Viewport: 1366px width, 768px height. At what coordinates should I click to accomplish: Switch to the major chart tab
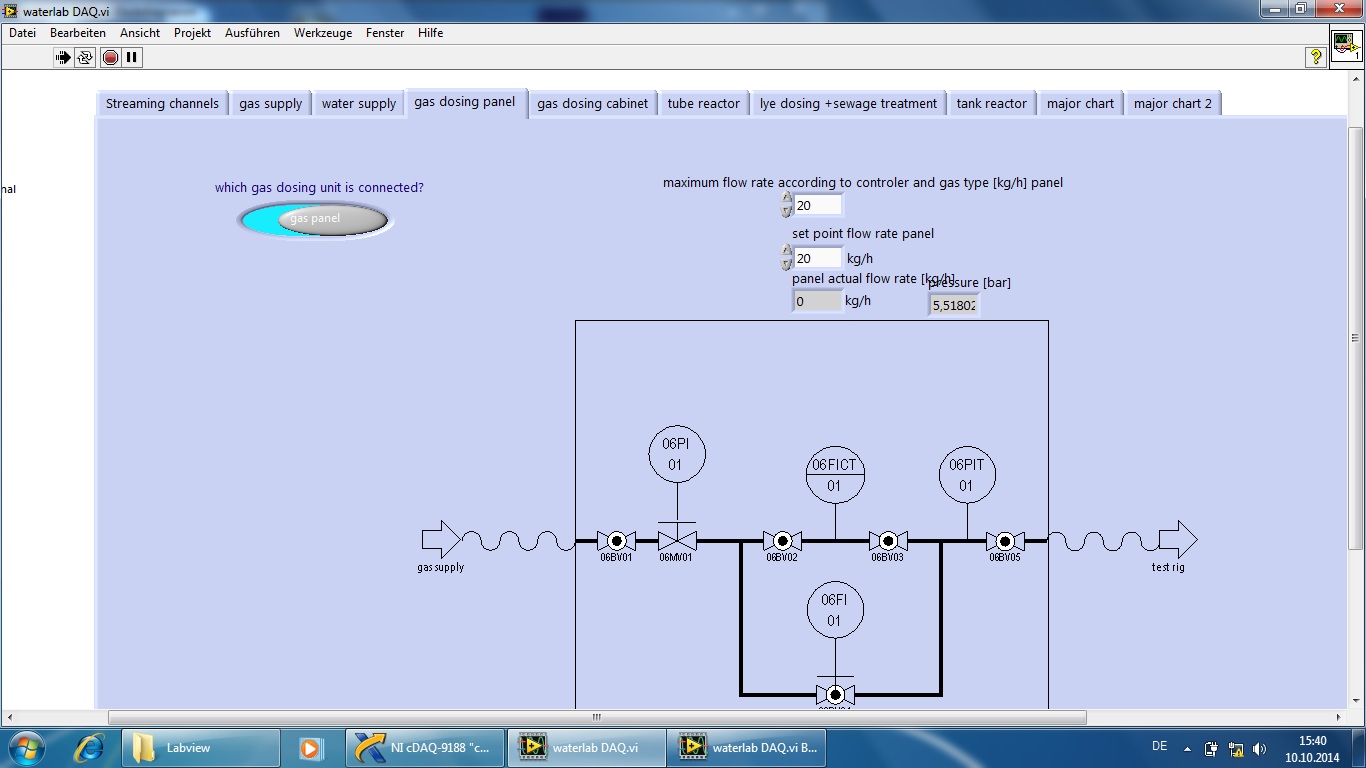pos(1080,104)
